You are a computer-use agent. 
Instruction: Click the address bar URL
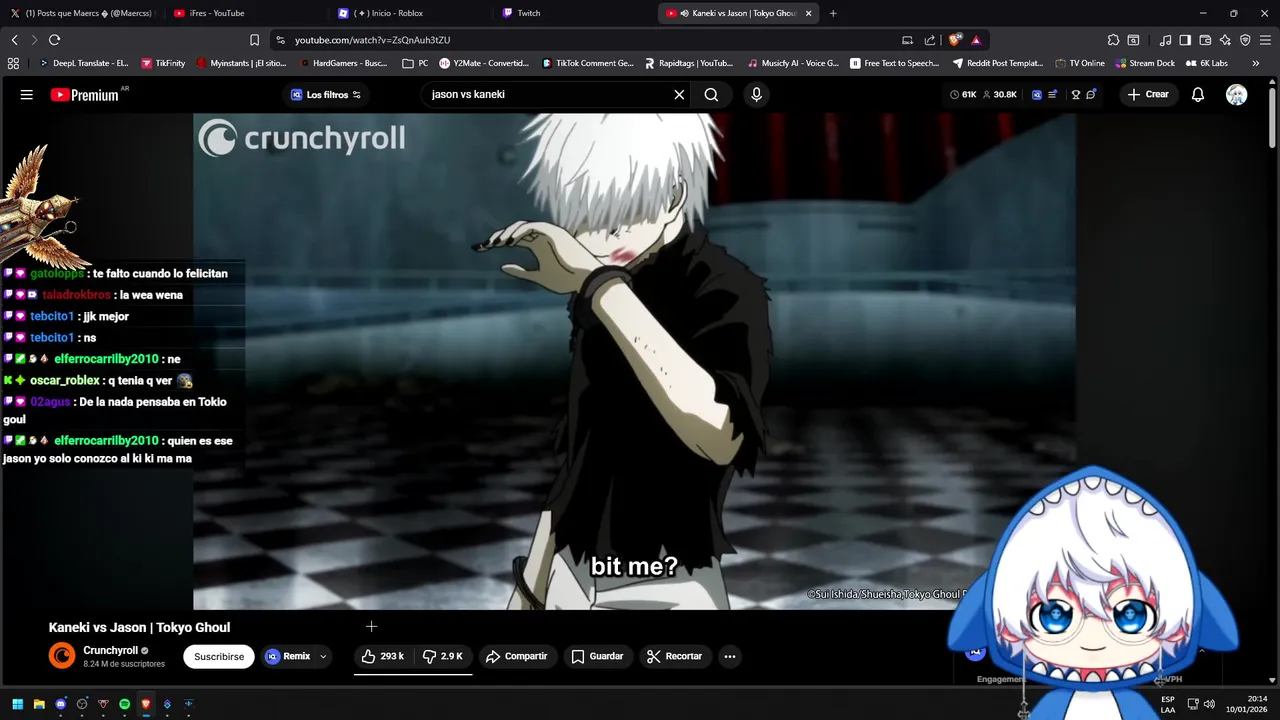(372, 40)
